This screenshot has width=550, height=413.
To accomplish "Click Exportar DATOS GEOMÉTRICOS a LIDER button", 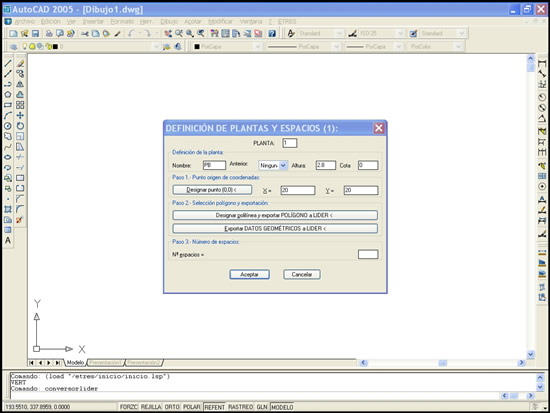I will coord(275,228).
